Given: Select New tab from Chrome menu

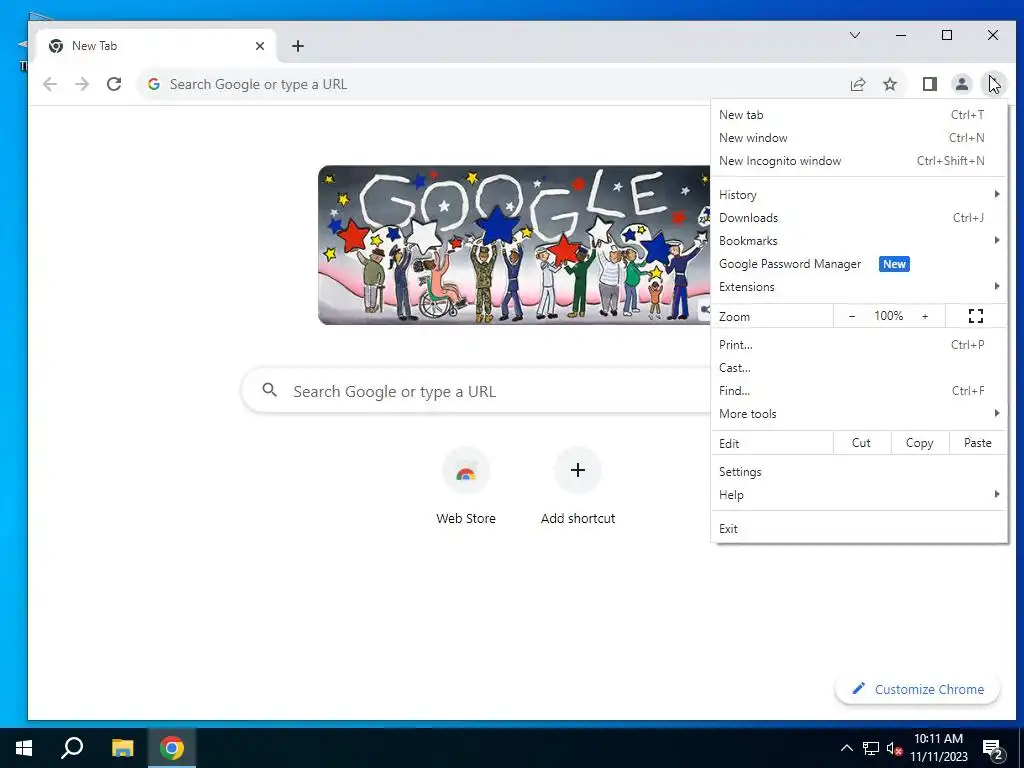Looking at the screenshot, I should click(859, 115).
